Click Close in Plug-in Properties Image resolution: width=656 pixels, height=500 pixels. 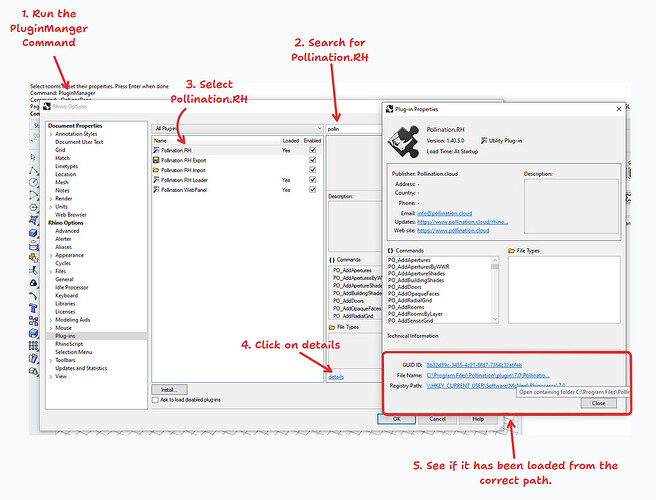point(598,403)
